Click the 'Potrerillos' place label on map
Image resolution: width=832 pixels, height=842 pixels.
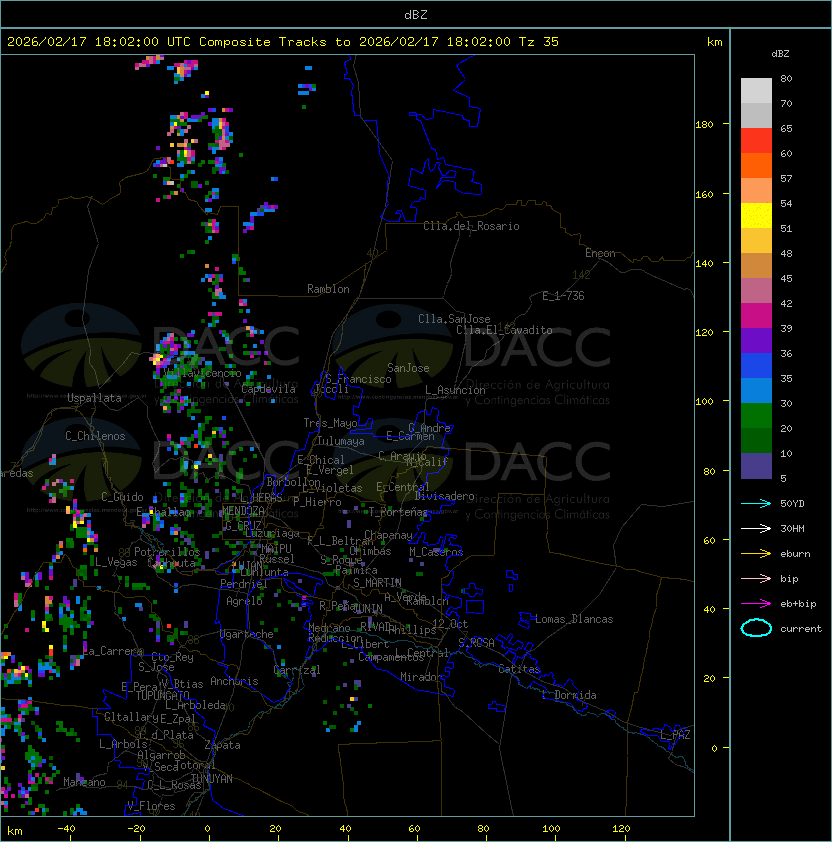click(167, 551)
